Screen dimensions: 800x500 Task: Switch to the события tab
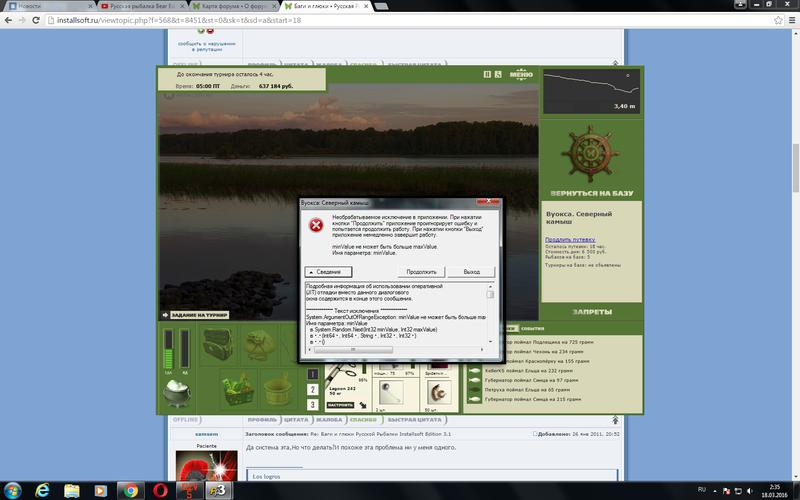(x=532, y=329)
